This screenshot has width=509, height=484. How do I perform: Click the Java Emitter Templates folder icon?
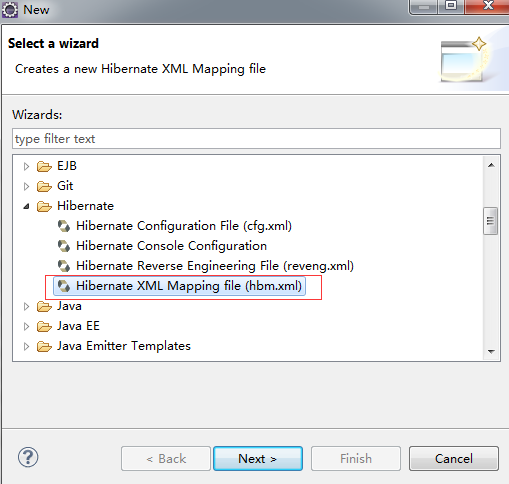tap(44, 346)
